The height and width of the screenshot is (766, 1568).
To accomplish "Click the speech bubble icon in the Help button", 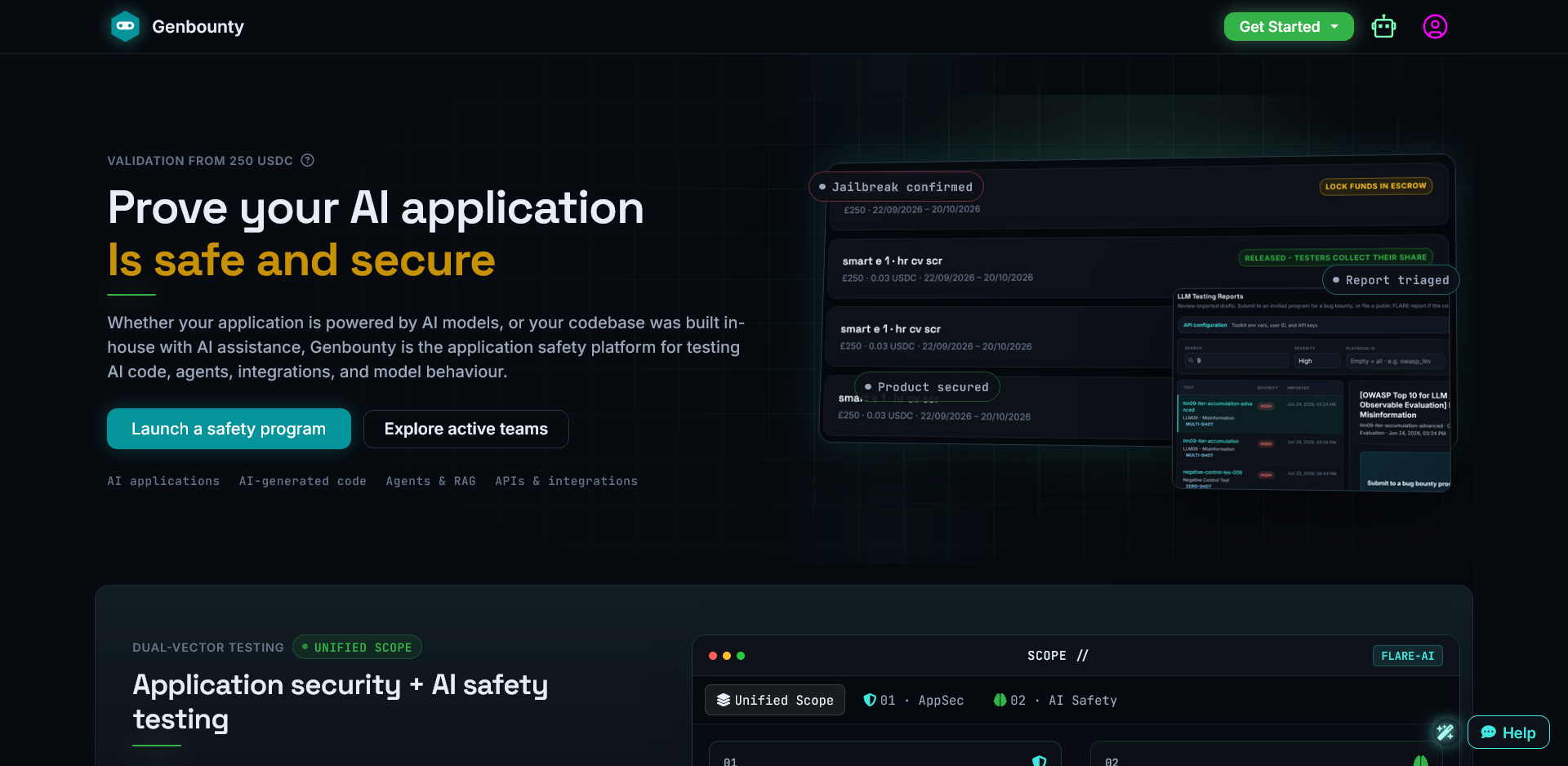I will [x=1489, y=733].
